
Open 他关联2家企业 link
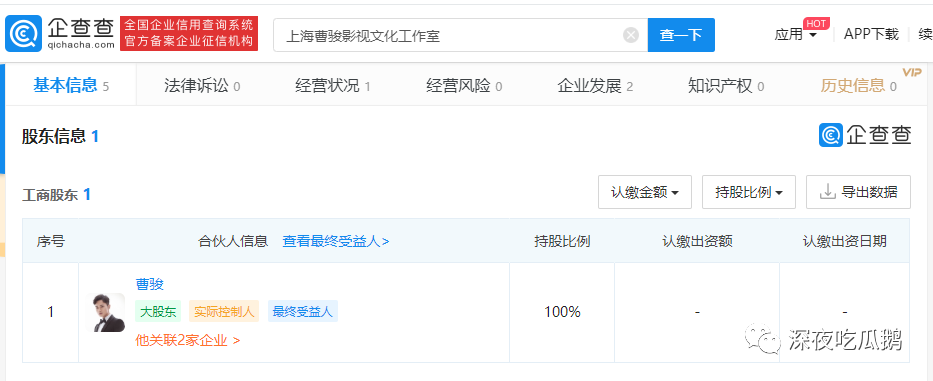pos(188,341)
